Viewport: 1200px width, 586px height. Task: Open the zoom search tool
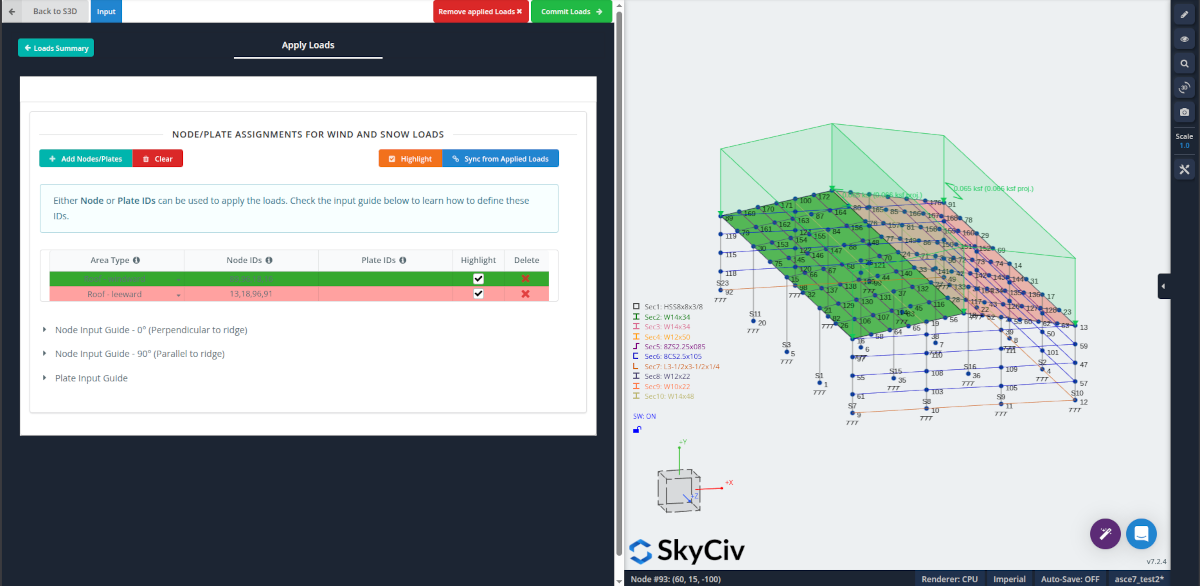click(x=1184, y=63)
